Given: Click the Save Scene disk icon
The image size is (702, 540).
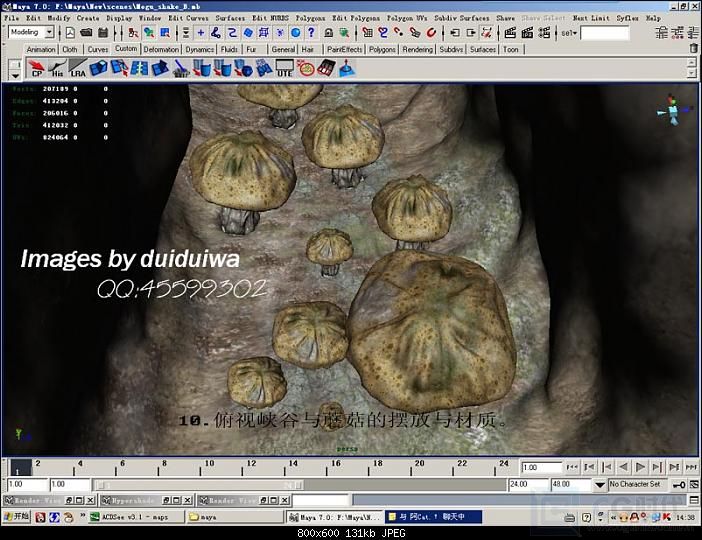Looking at the screenshot, I should pyautogui.click(x=103, y=33).
